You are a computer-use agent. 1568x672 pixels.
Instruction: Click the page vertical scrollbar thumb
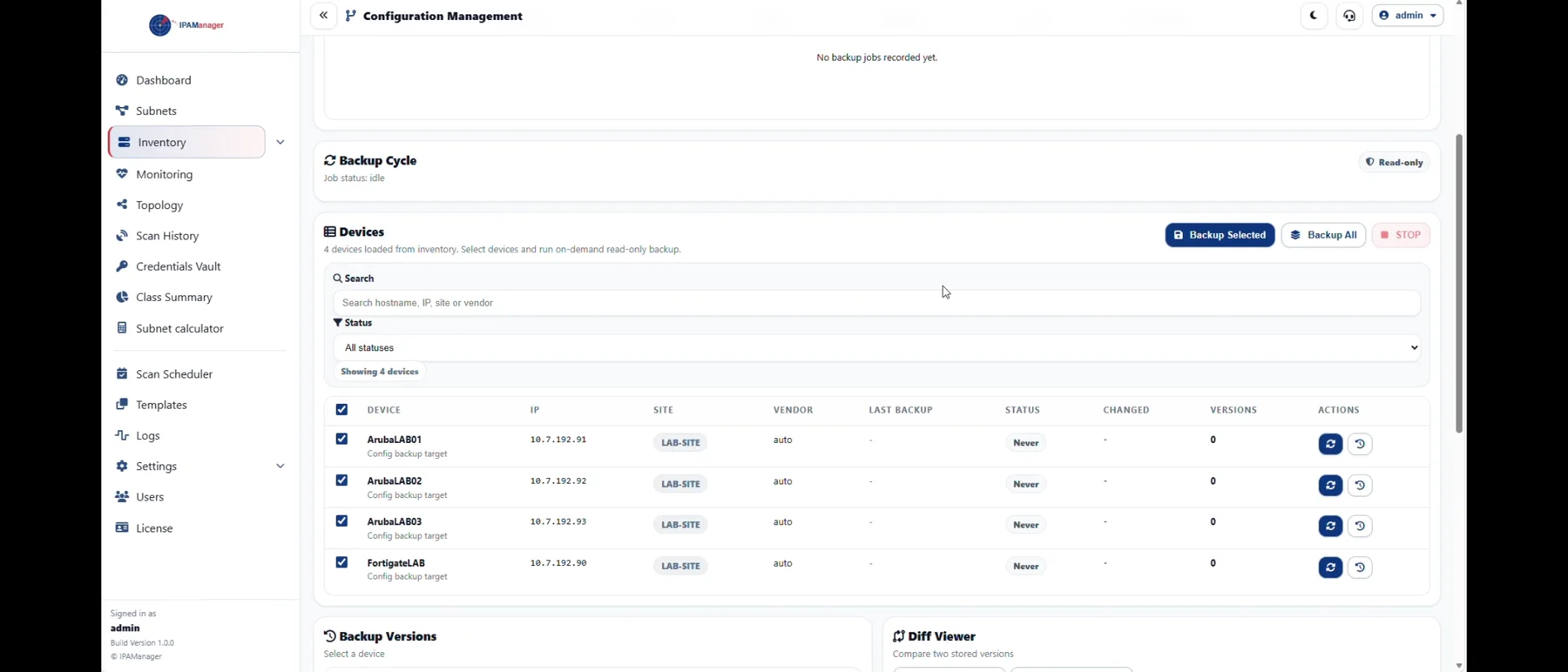click(x=1459, y=284)
